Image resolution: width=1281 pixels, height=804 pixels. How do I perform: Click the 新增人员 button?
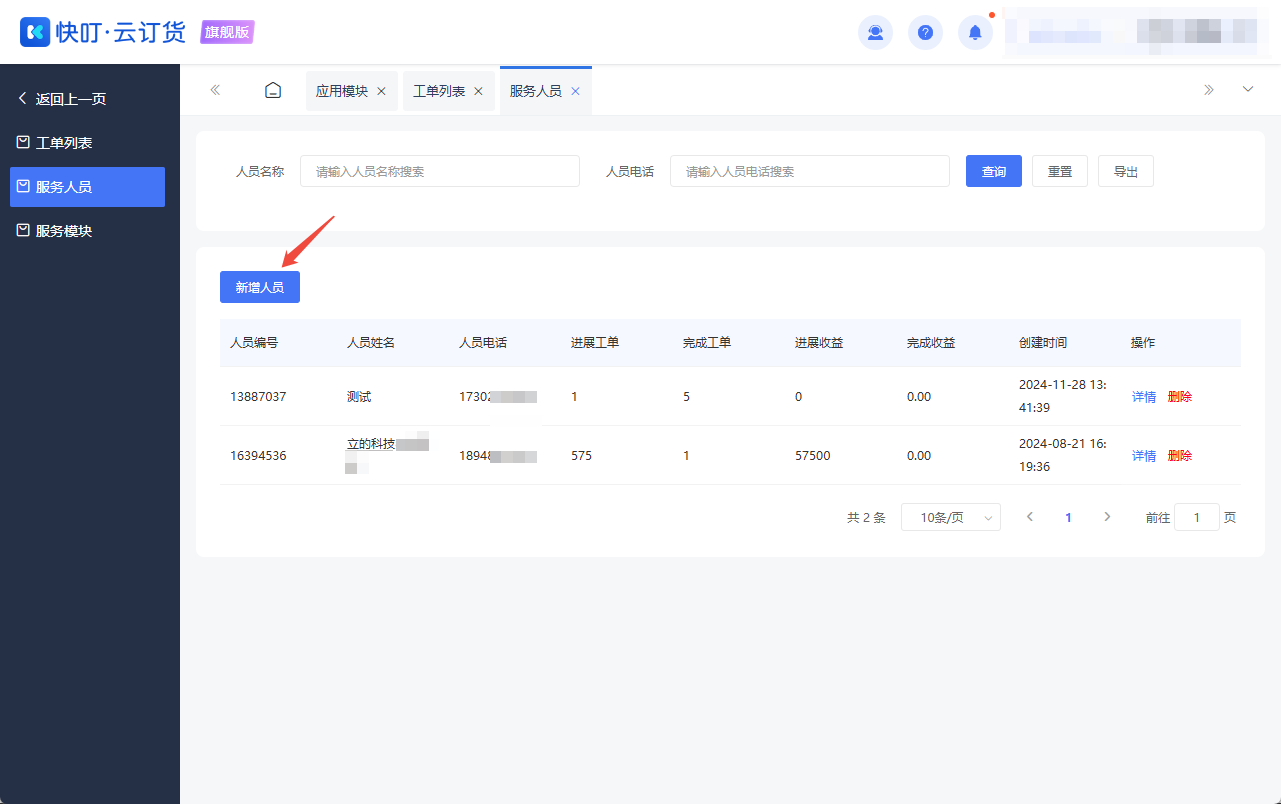(x=260, y=287)
